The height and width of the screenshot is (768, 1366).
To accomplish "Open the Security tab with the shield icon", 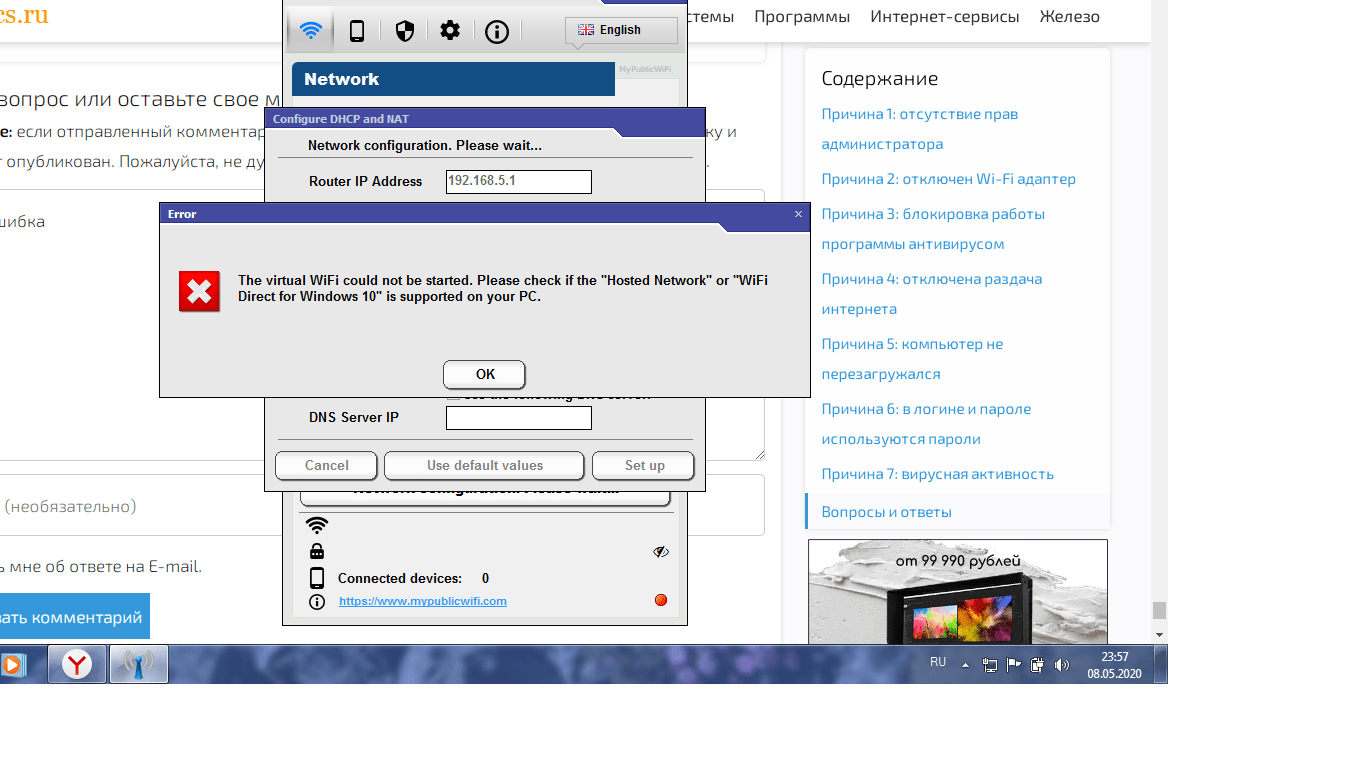I will [404, 31].
